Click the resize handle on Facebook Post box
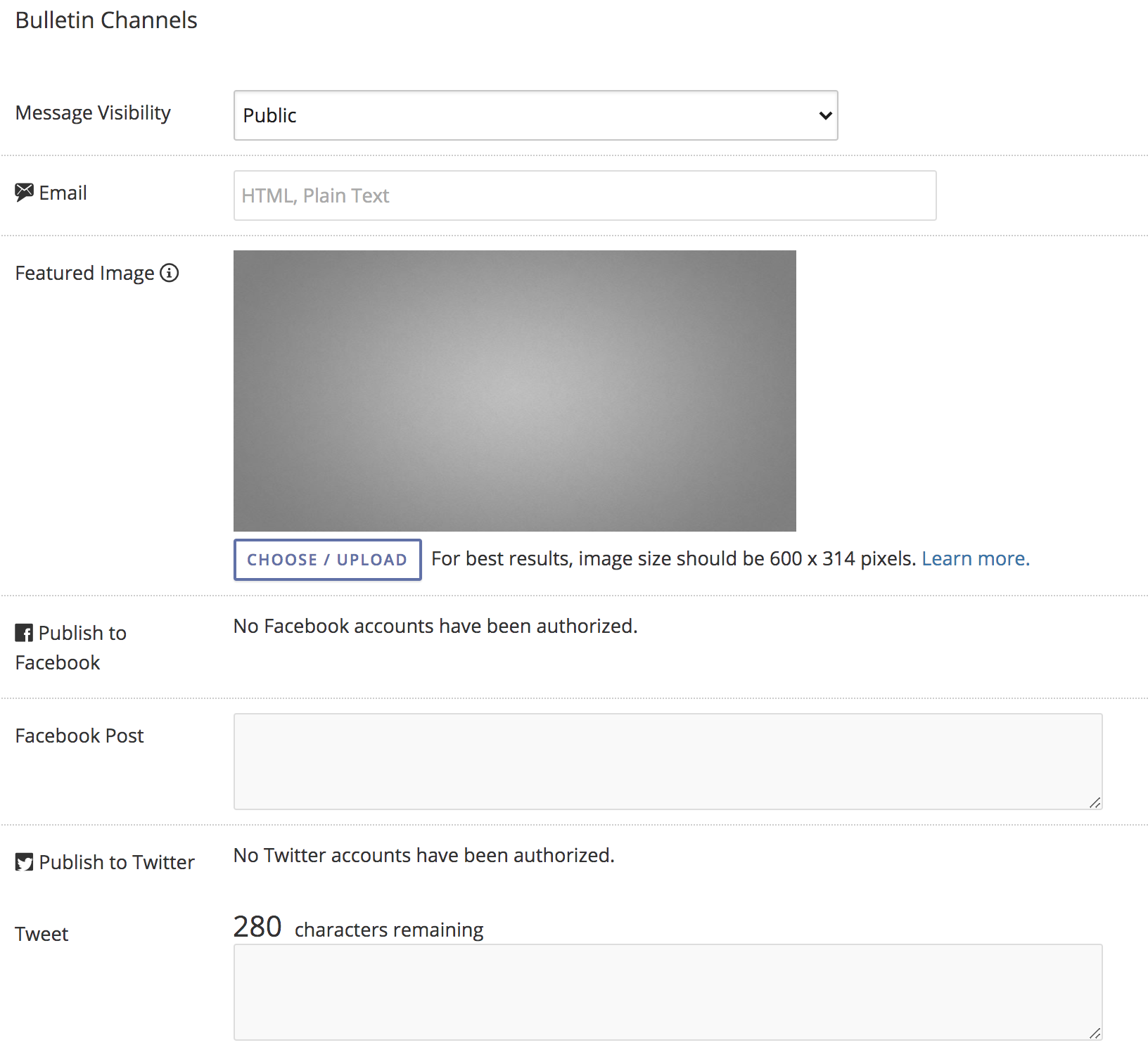 point(1095,802)
